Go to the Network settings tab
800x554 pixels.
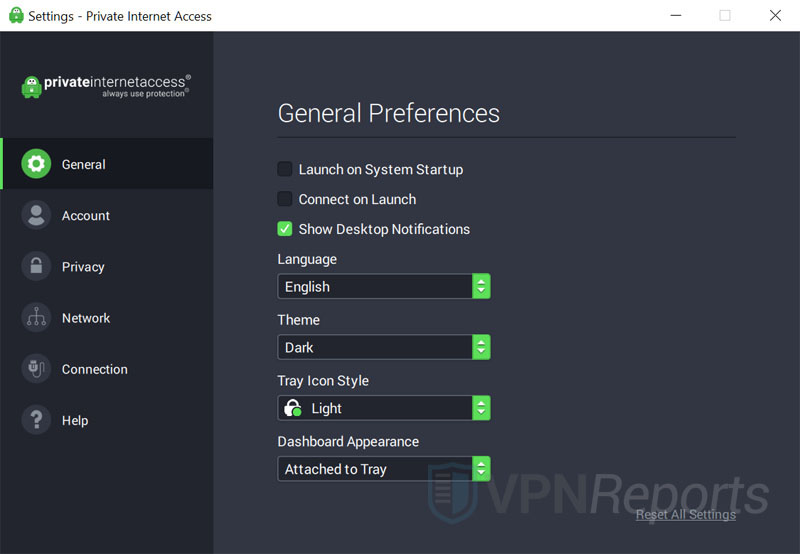pyautogui.click(x=86, y=318)
